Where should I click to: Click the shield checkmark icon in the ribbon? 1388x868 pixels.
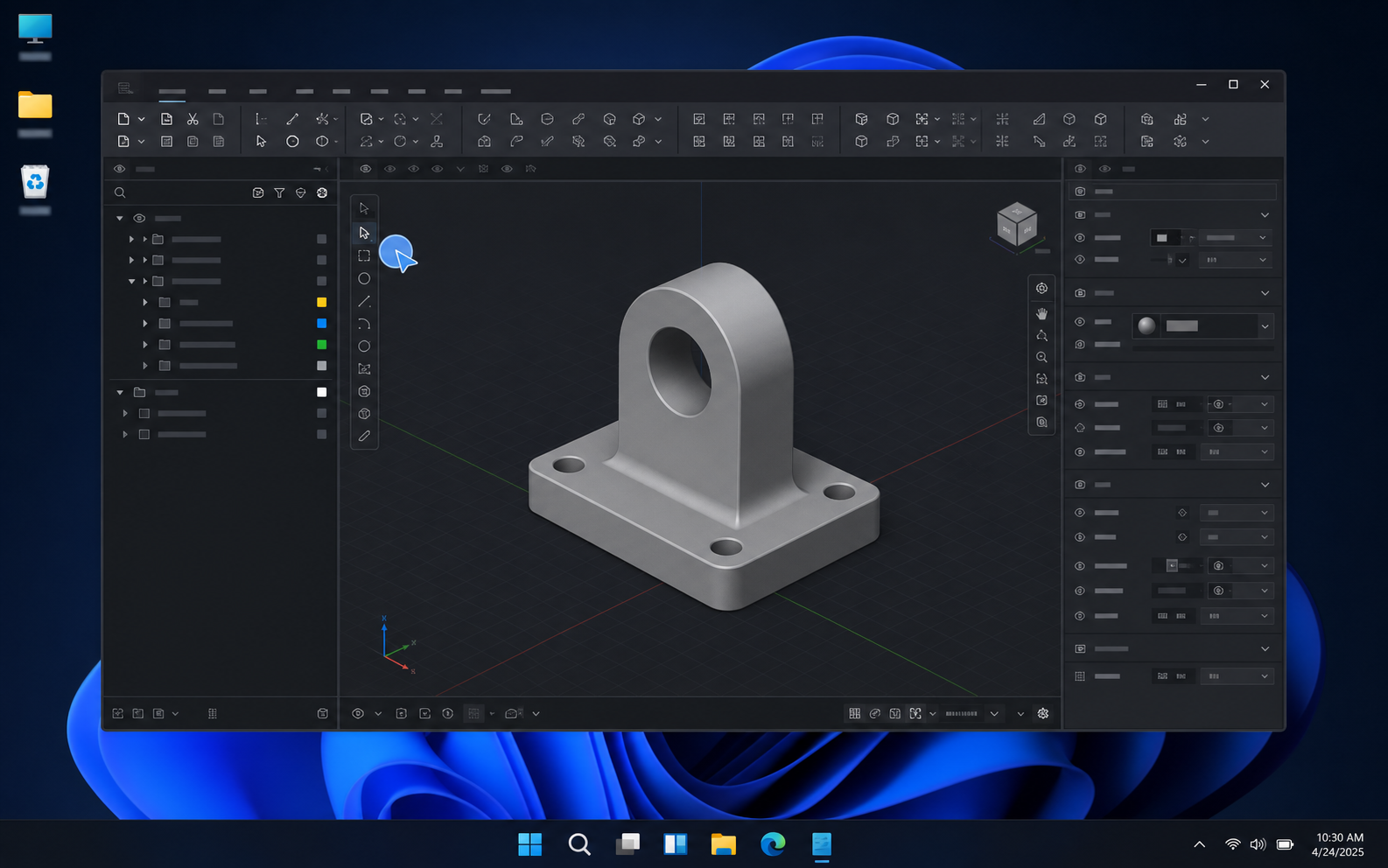coord(484,119)
